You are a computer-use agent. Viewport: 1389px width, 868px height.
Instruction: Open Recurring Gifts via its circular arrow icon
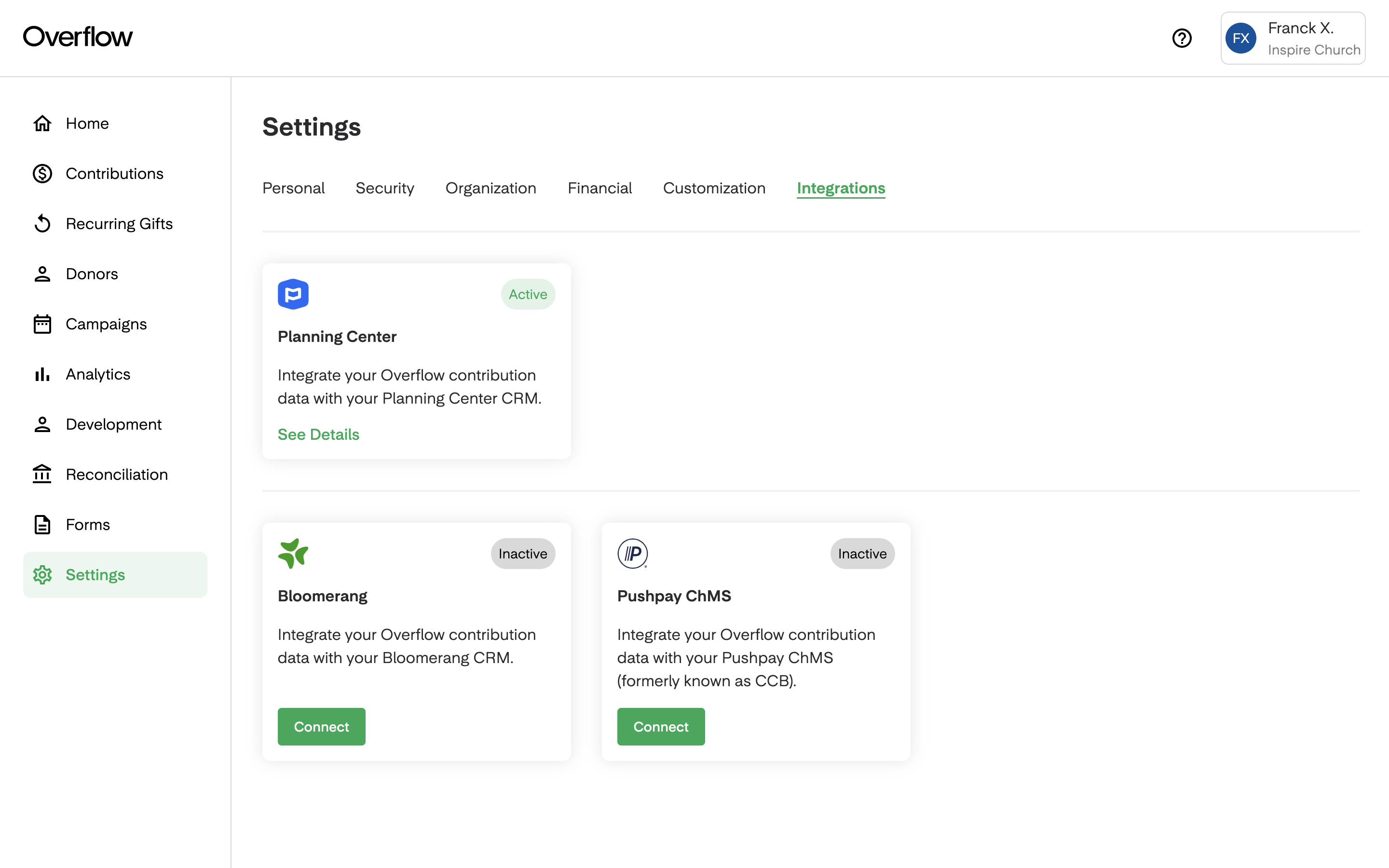(x=42, y=223)
